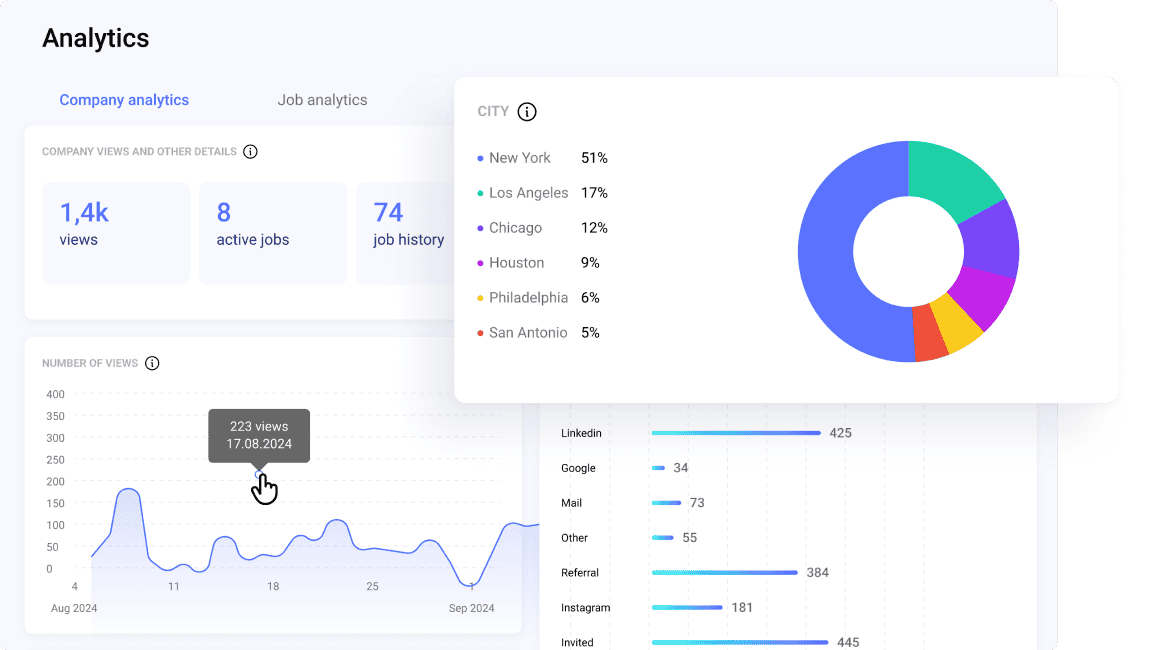Click the Linkedin bar showing 425

(x=735, y=433)
